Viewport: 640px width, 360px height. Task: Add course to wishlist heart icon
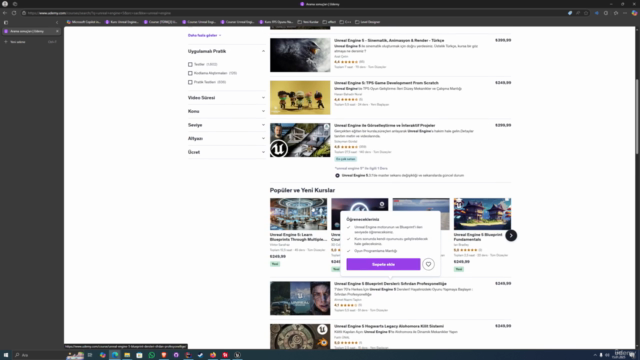tap(428, 264)
